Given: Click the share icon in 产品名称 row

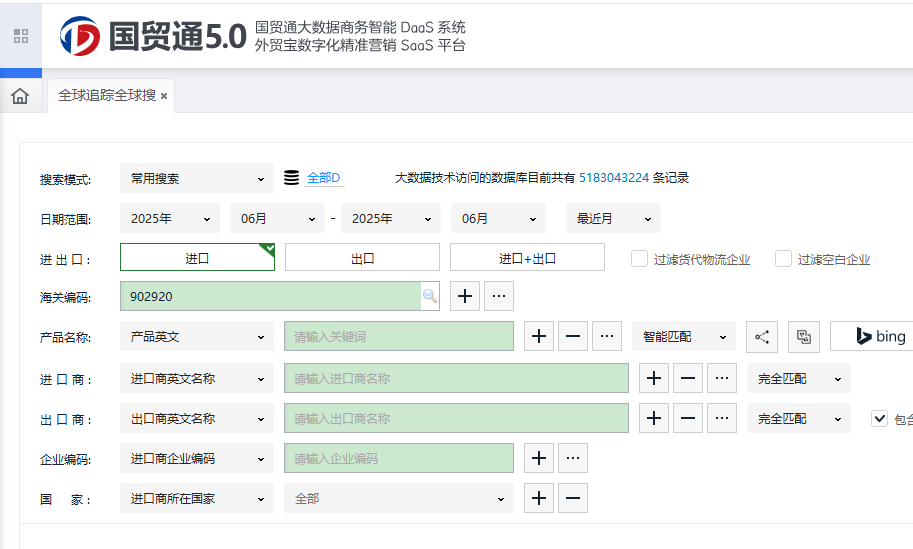Looking at the screenshot, I should (762, 337).
